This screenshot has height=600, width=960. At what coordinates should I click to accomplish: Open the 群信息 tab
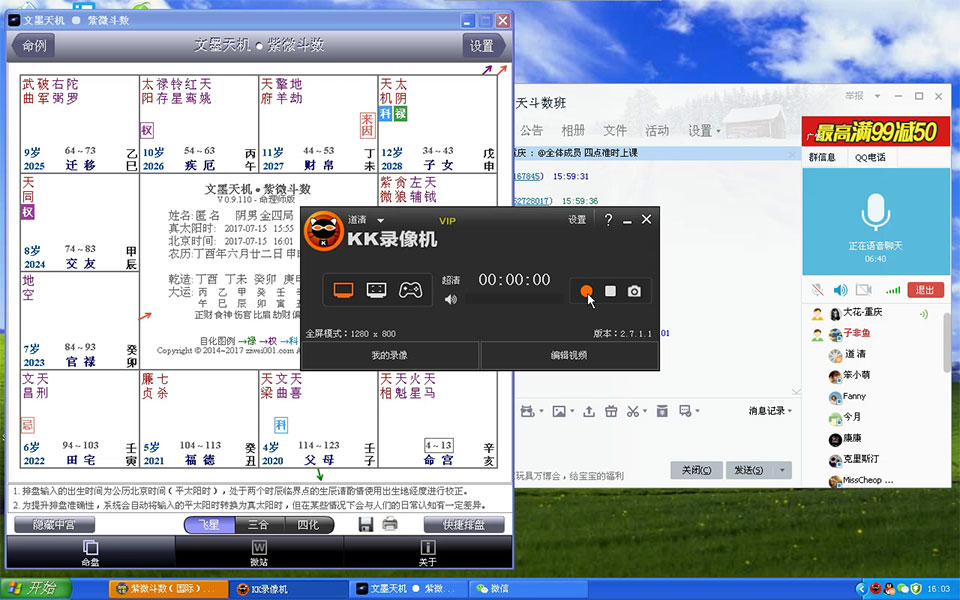tap(822, 157)
